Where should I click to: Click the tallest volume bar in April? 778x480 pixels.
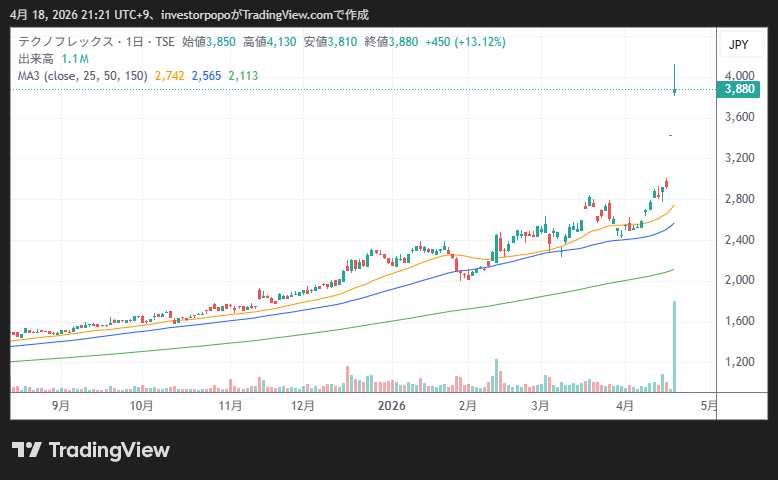click(x=675, y=345)
